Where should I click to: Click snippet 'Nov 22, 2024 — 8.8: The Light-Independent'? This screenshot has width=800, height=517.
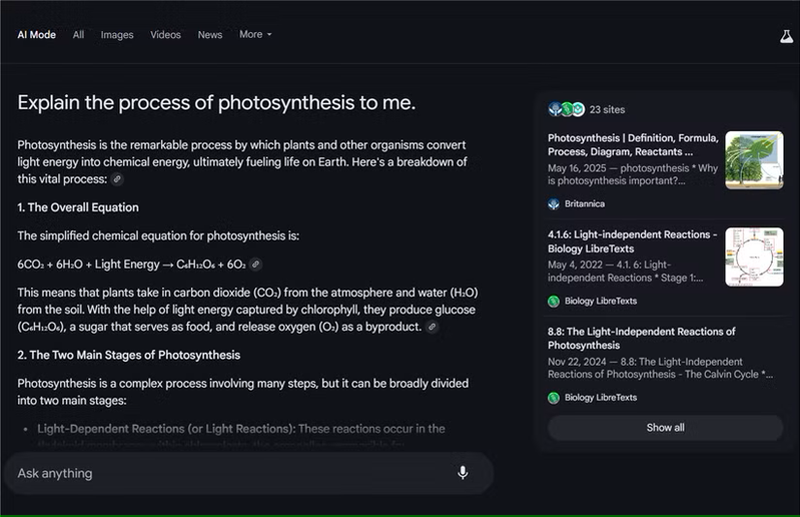pos(660,367)
